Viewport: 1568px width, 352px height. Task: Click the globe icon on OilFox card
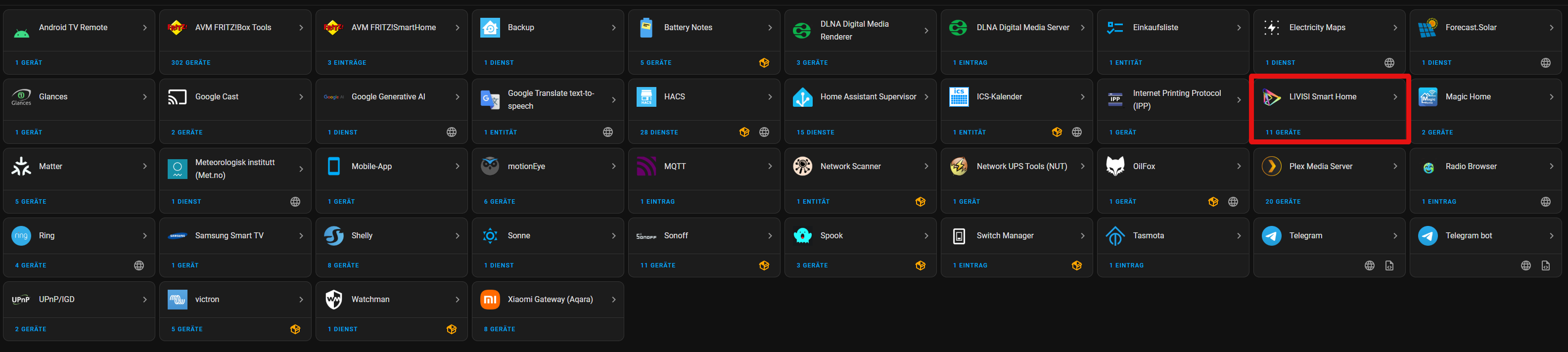(x=1233, y=201)
